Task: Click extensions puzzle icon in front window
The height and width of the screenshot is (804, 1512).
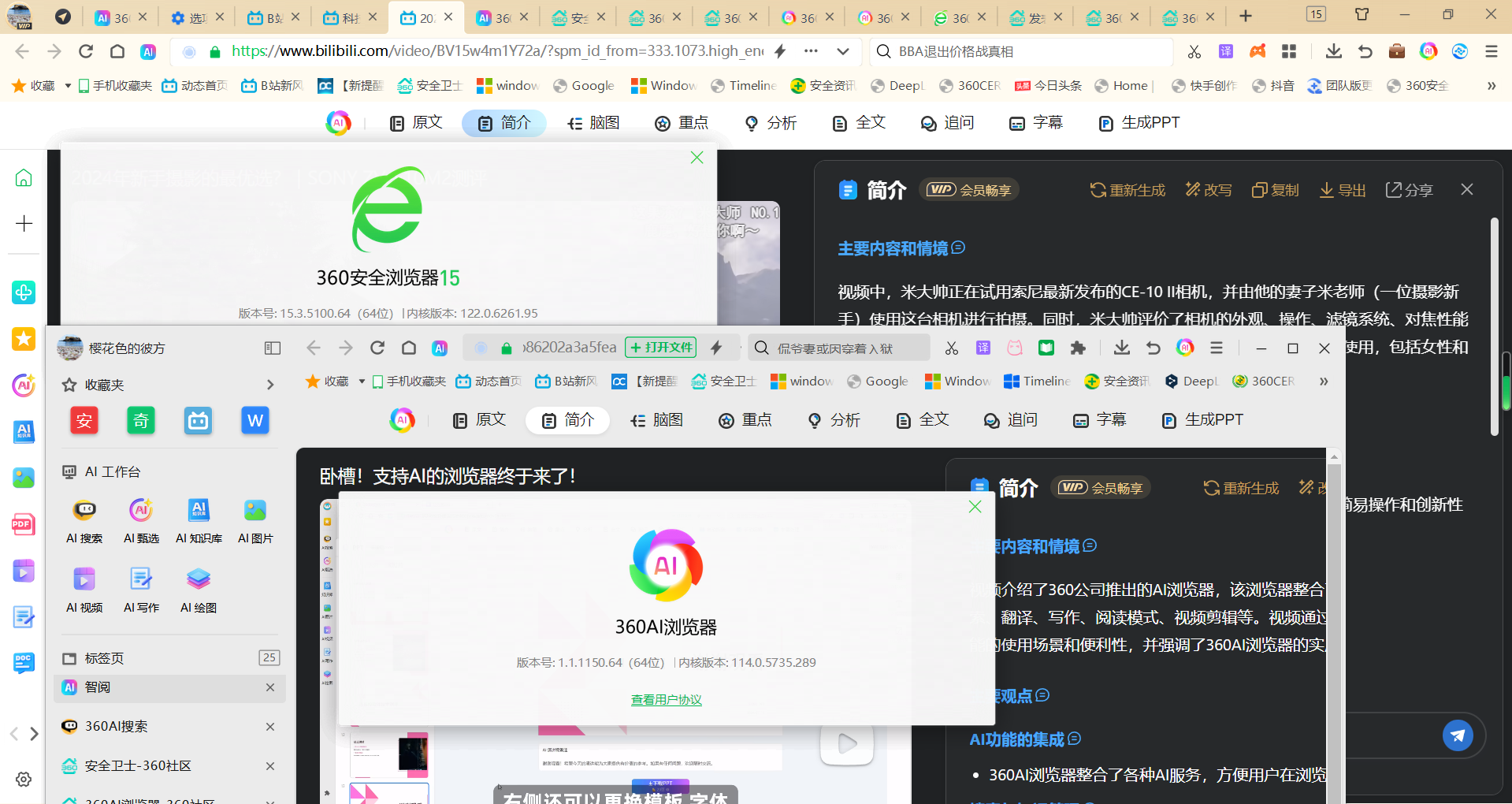Action: point(1078,348)
